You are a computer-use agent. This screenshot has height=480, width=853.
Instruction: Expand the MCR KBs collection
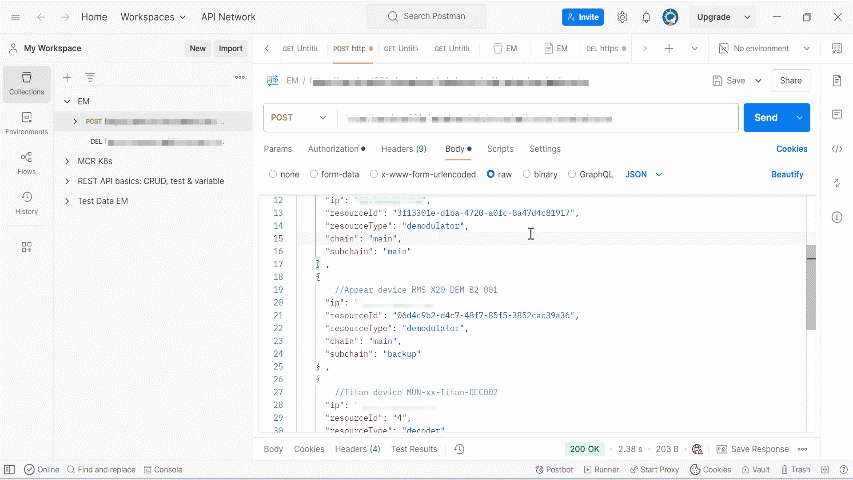[67, 161]
